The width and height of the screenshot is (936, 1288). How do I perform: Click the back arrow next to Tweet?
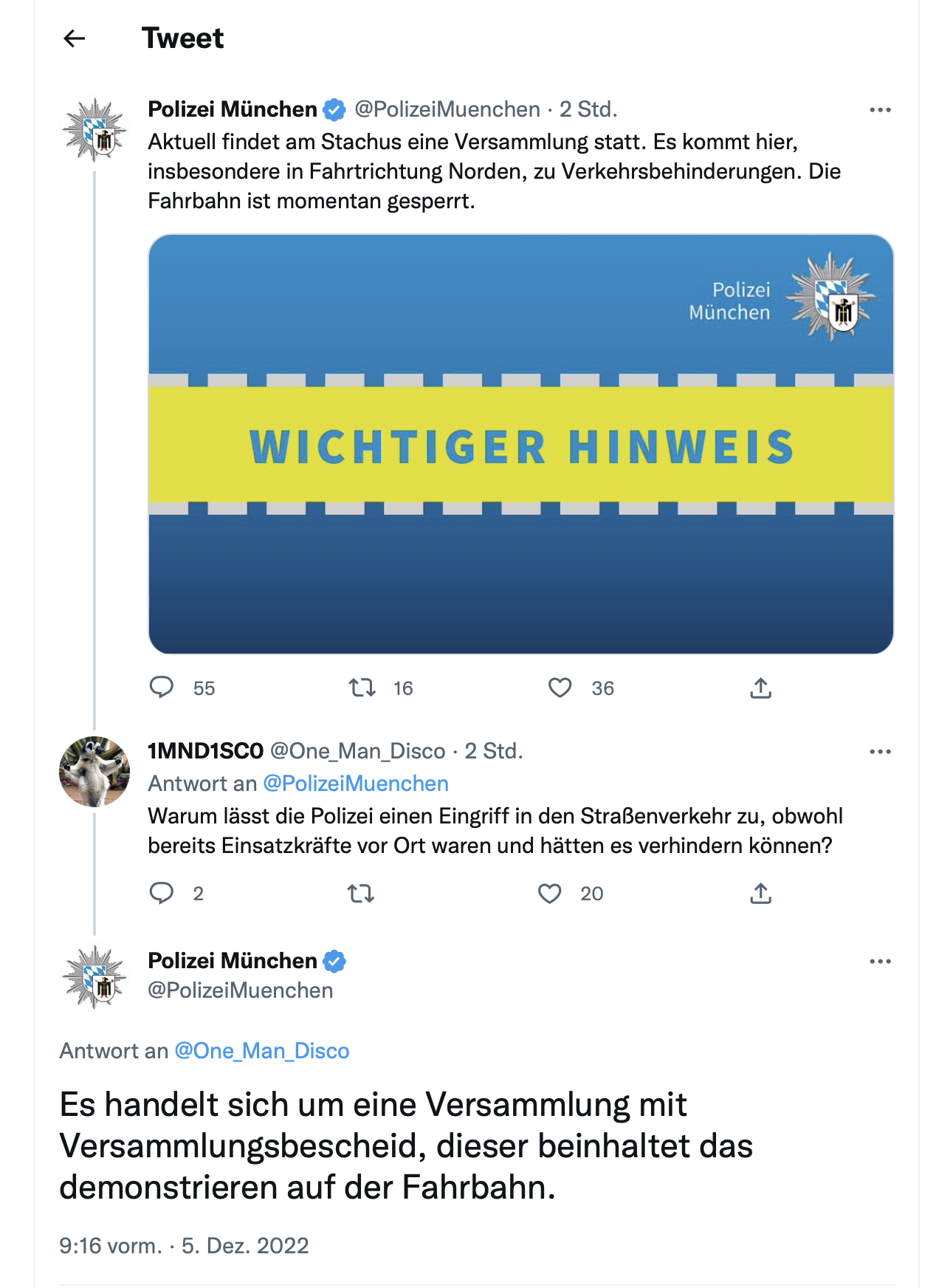(x=75, y=38)
